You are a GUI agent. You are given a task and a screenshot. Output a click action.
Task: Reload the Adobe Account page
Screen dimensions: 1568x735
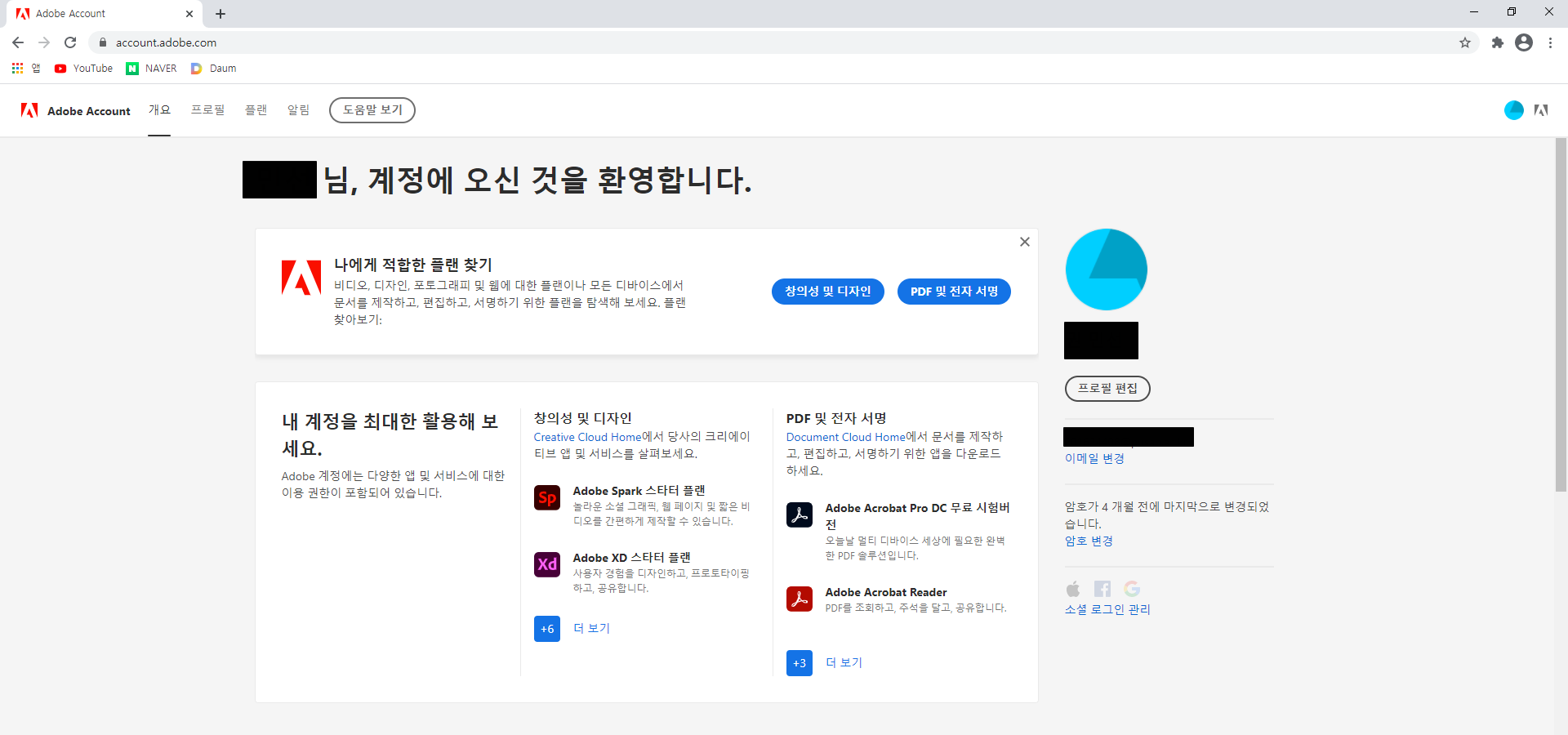coord(70,42)
